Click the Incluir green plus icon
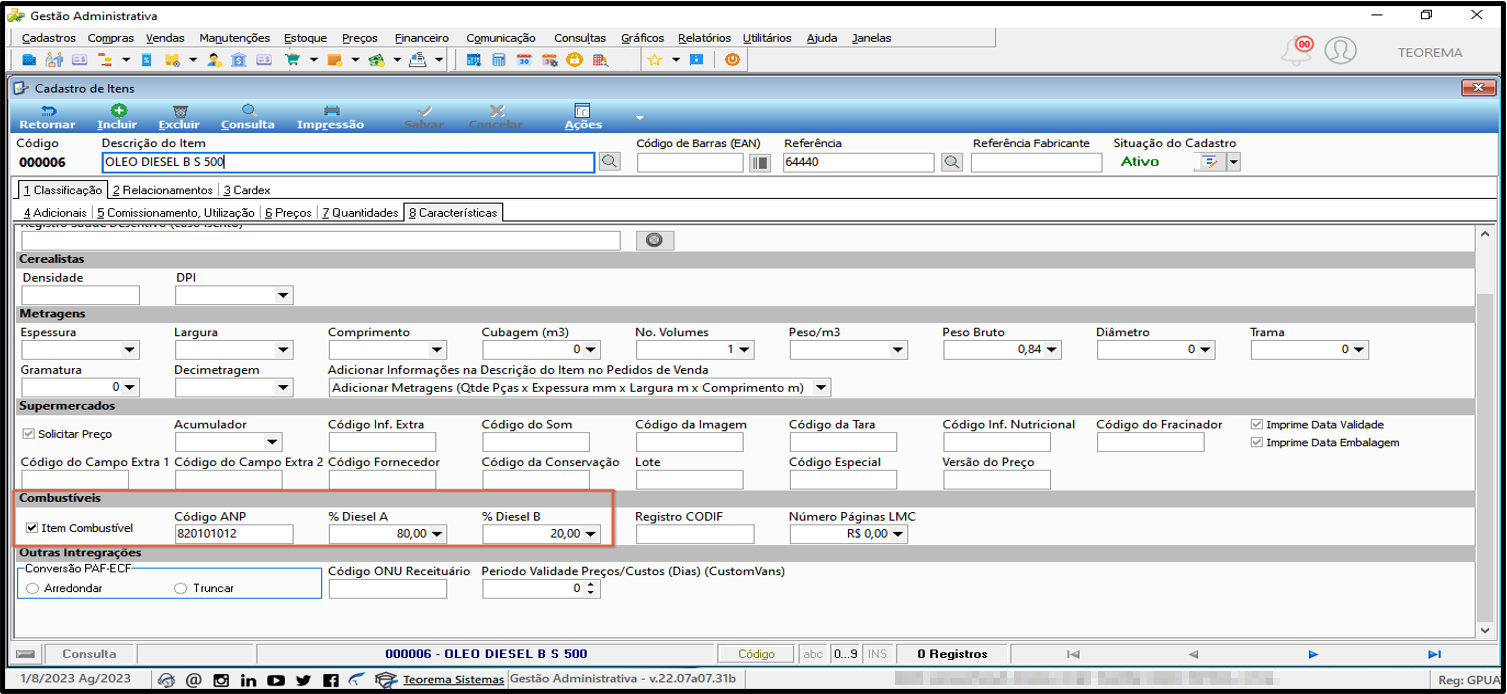Screen dimensions: 1507x694 click(x=118, y=111)
